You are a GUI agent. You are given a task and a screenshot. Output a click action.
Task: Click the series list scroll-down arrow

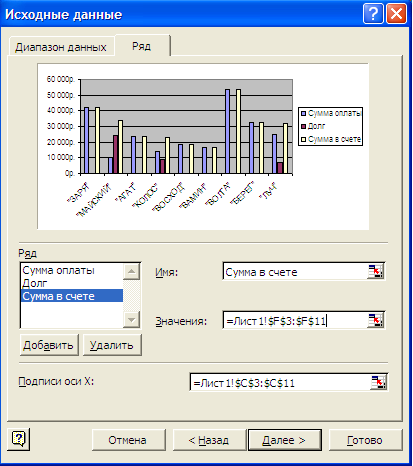131,320
